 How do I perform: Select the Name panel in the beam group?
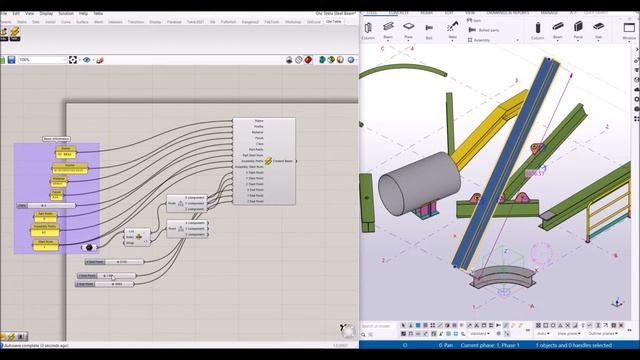(x=65, y=152)
